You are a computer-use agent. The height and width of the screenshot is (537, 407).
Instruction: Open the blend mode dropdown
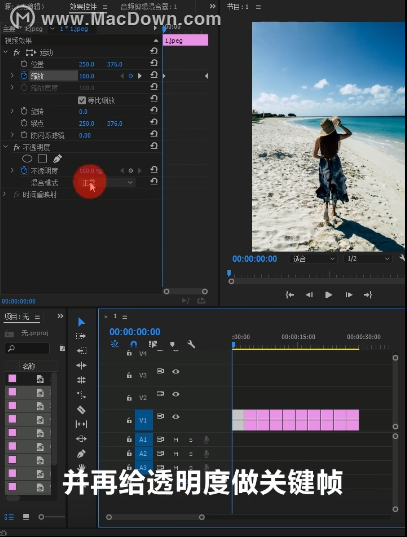pos(107,183)
